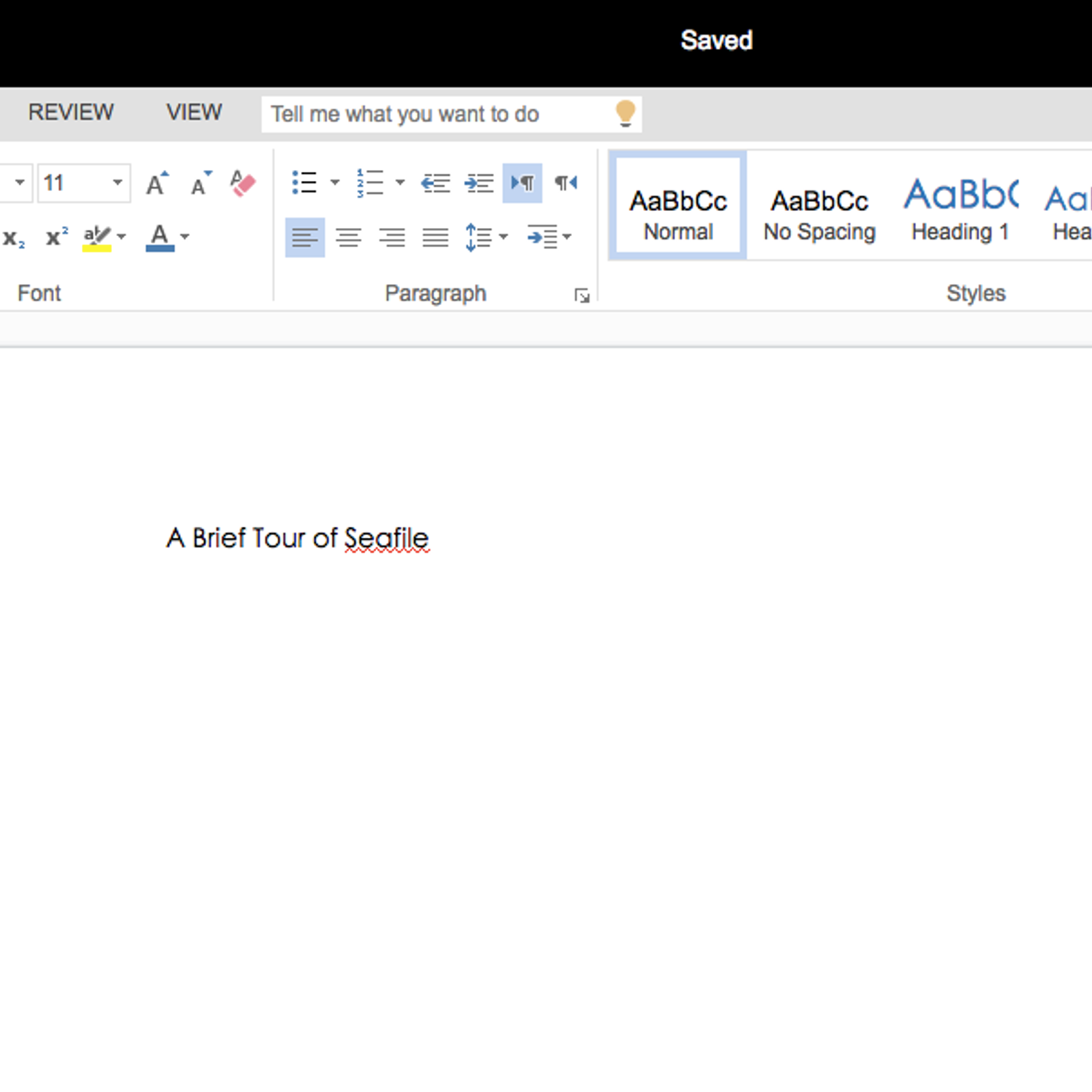Apply subscript formatting
The width and height of the screenshot is (1092, 1092).
[x=14, y=238]
